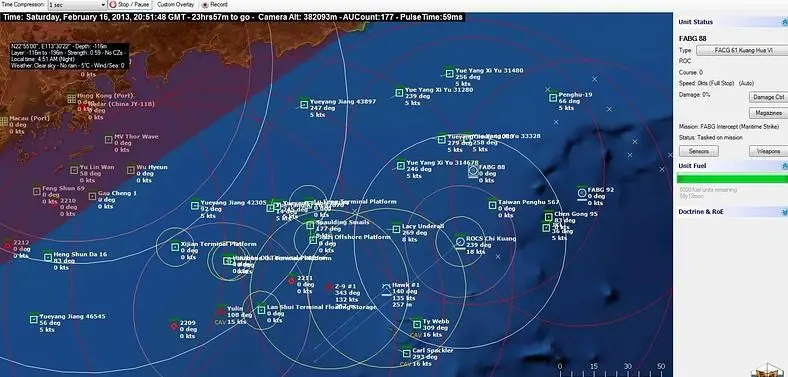Viewport: 788px width, 377px height.
Task: Select the Gao Cheng 1 vessel icon
Action: (92, 196)
